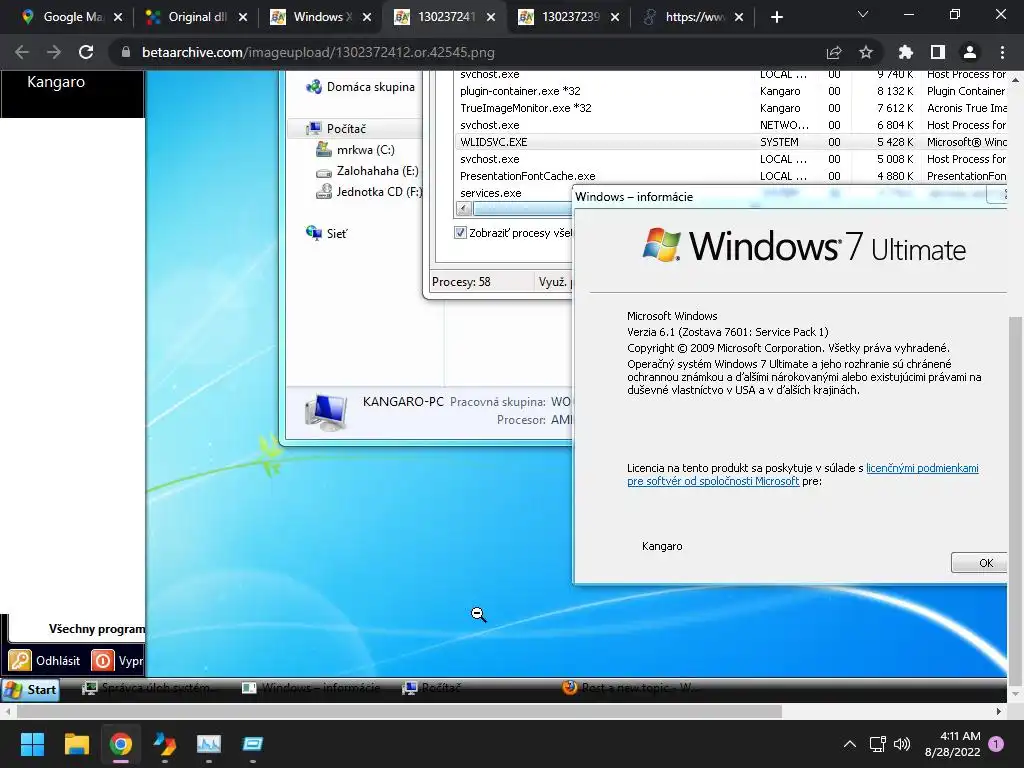The image size is (1024, 768).
Task: Click the Vypr power button
Action: (118, 660)
